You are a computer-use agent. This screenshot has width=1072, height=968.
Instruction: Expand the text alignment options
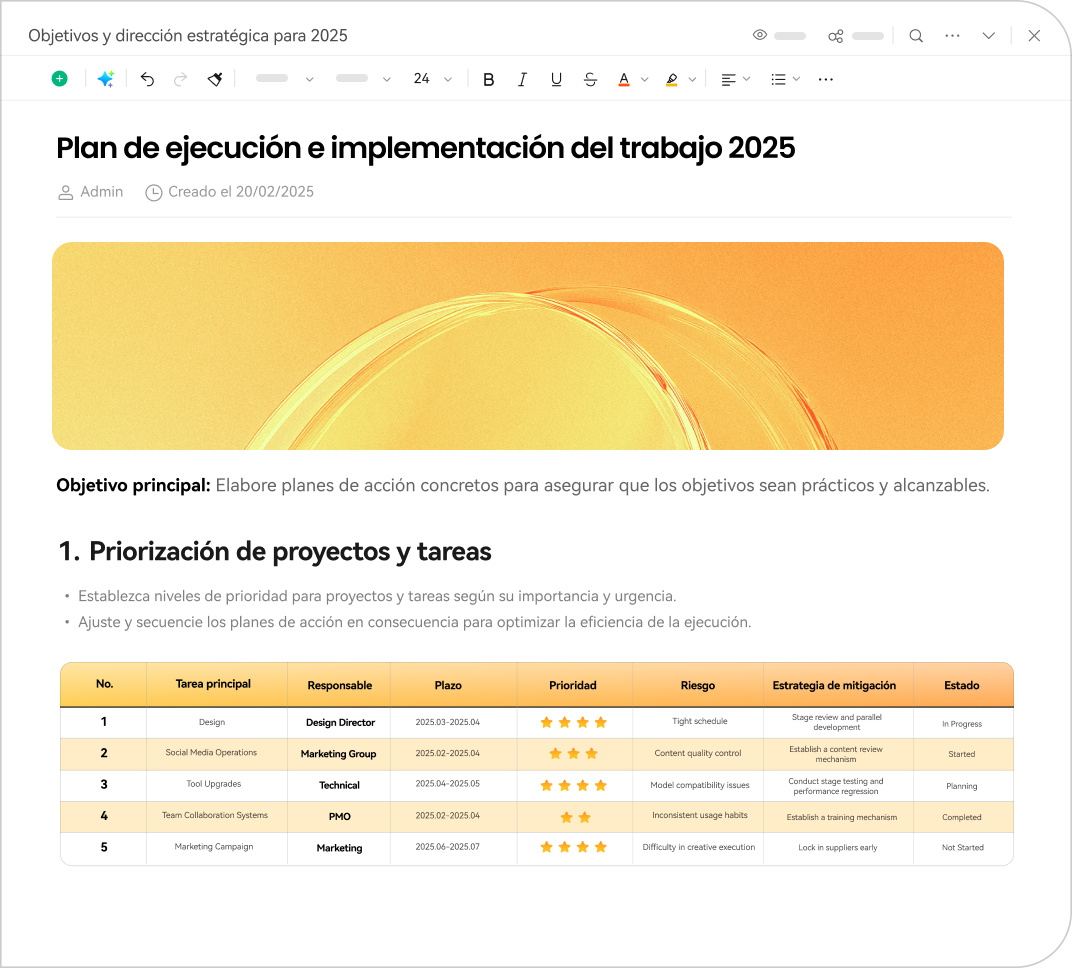pos(735,79)
